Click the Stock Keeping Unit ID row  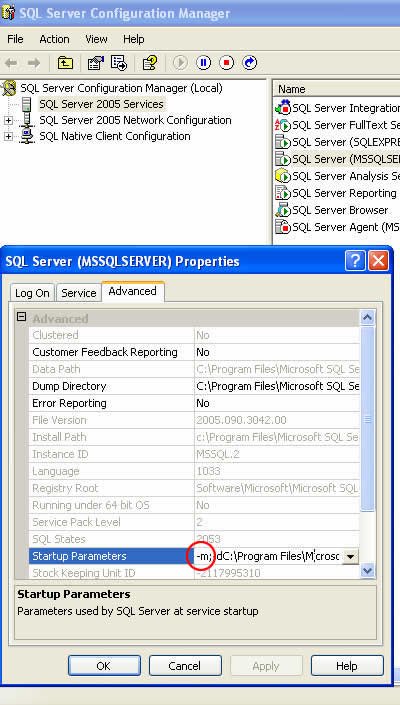(194, 573)
